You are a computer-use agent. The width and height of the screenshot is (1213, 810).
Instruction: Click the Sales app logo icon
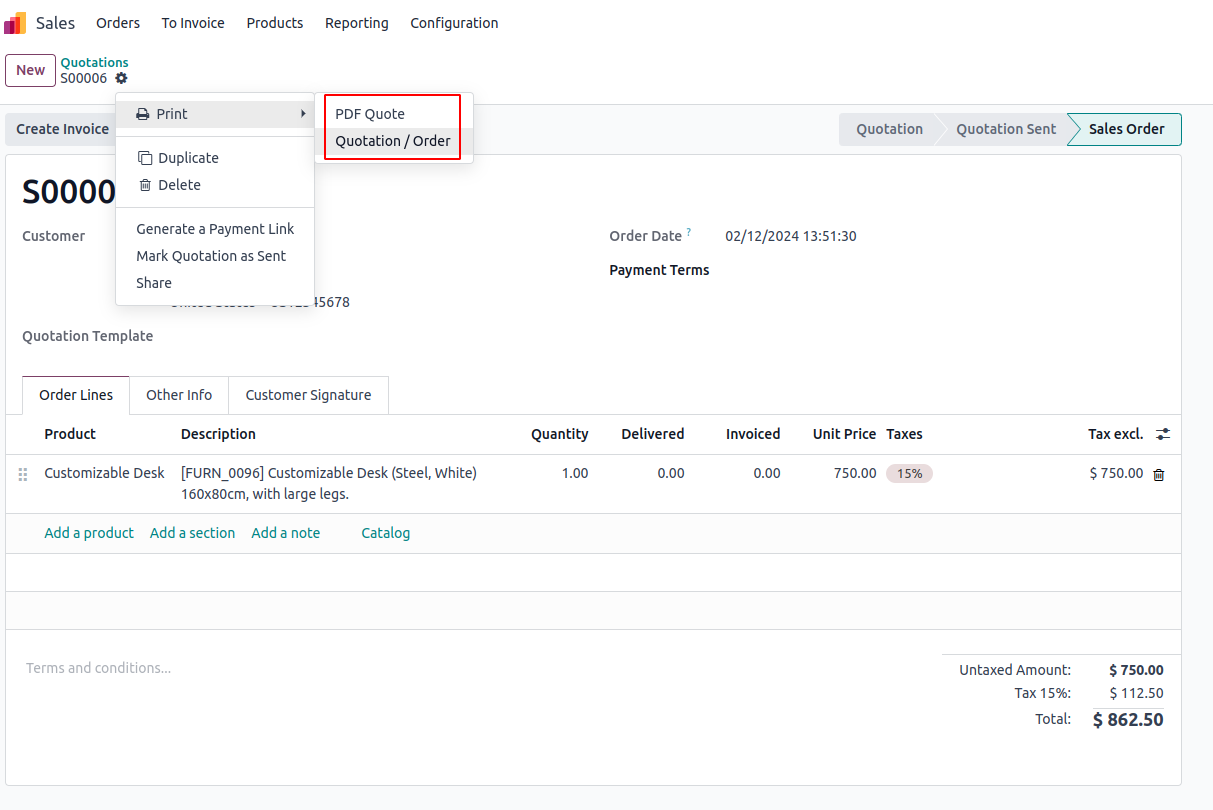[x=16, y=23]
